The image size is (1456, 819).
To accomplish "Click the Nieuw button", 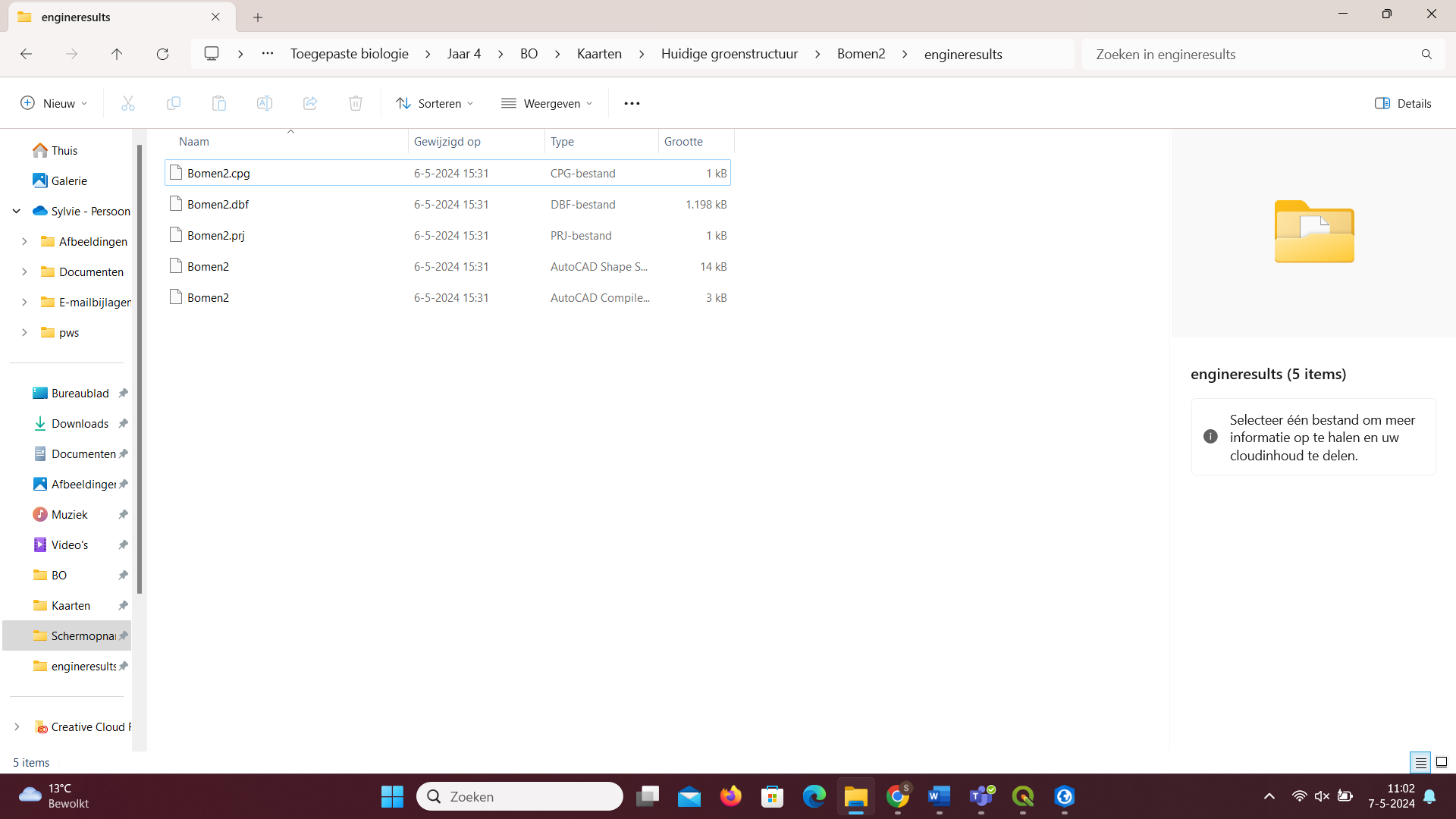I will click(54, 103).
